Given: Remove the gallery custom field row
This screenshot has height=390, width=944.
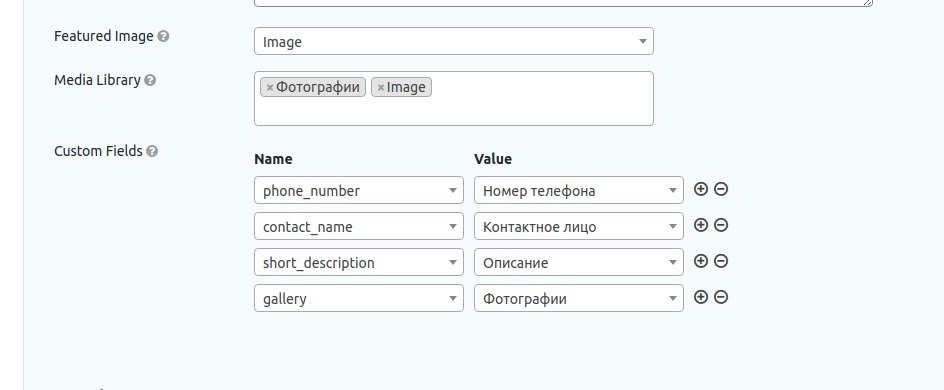Looking at the screenshot, I should pos(721,297).
